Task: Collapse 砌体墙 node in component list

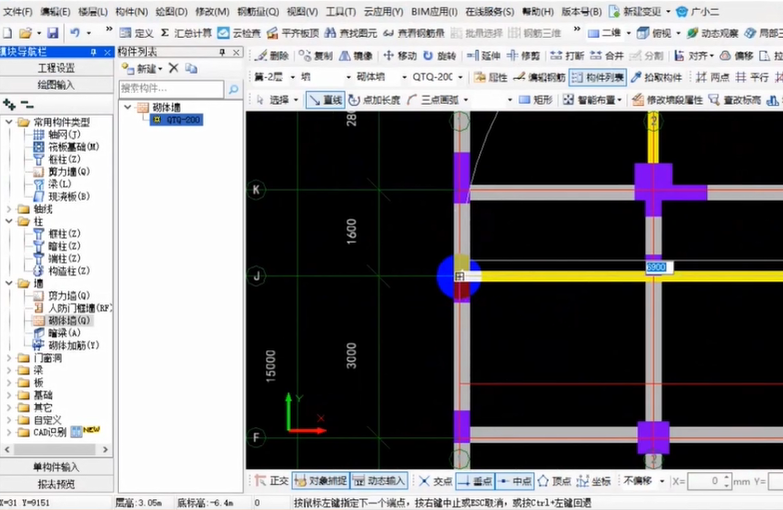Action: click(128, 107)
